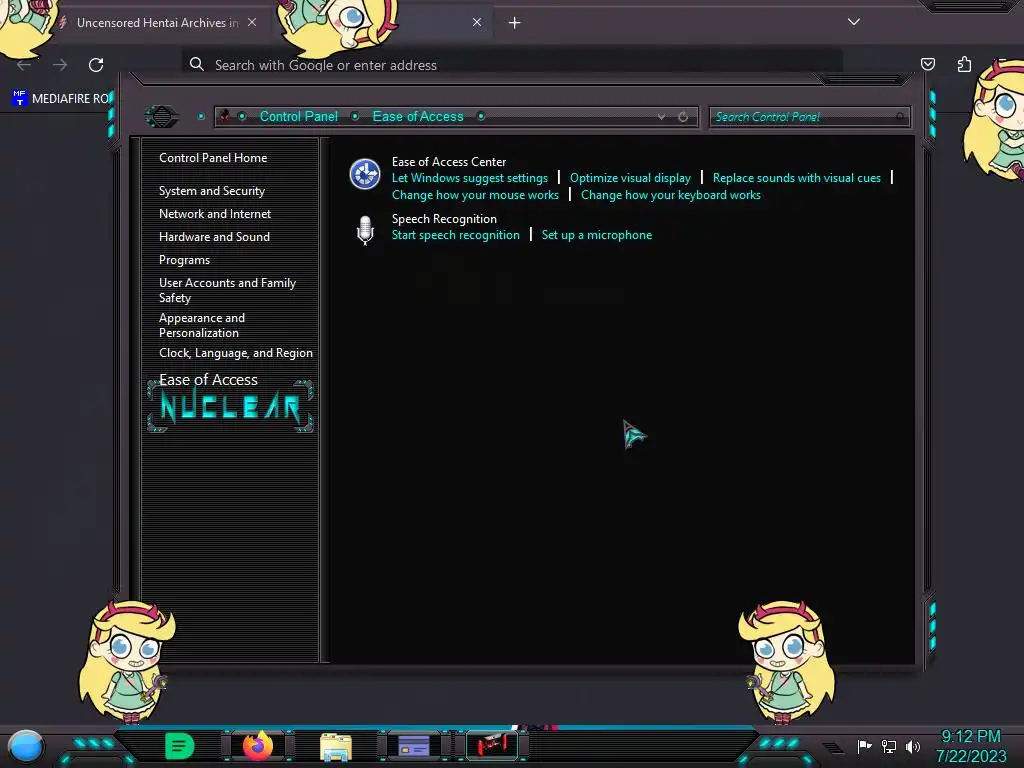The width and height of the screenshot is (1024, 768).
Task: Open Control Panel Home
Action: (213, 157)
